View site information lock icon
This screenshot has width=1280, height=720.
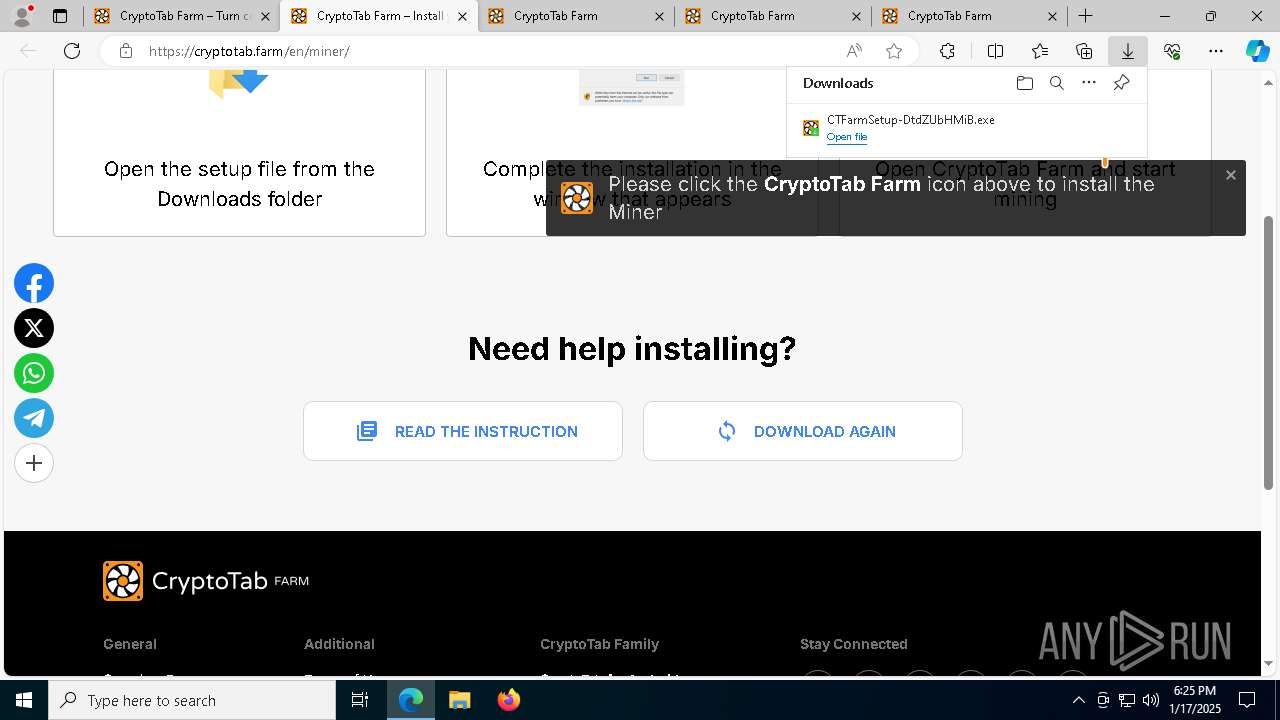[x=125, y=51]
